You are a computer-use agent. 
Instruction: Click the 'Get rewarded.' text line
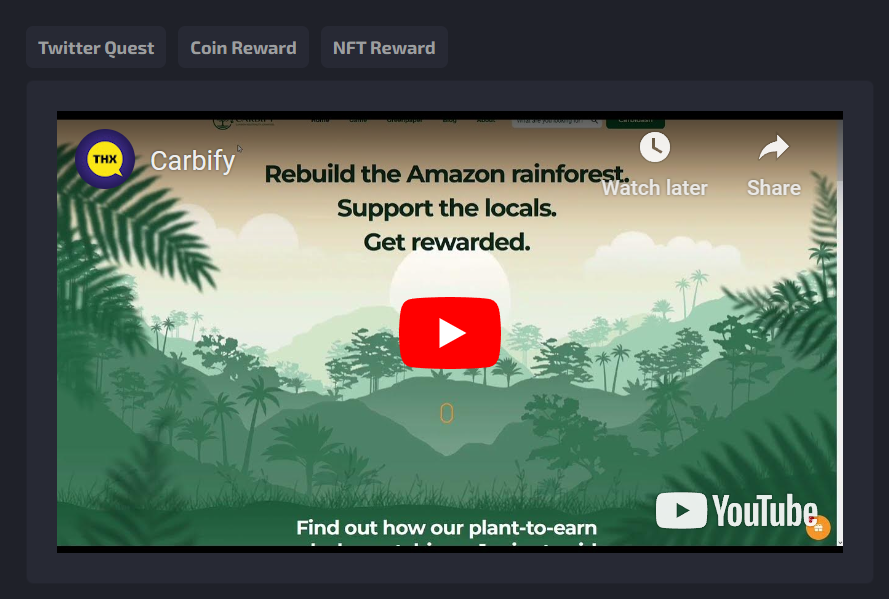click(x=447, y=242)
